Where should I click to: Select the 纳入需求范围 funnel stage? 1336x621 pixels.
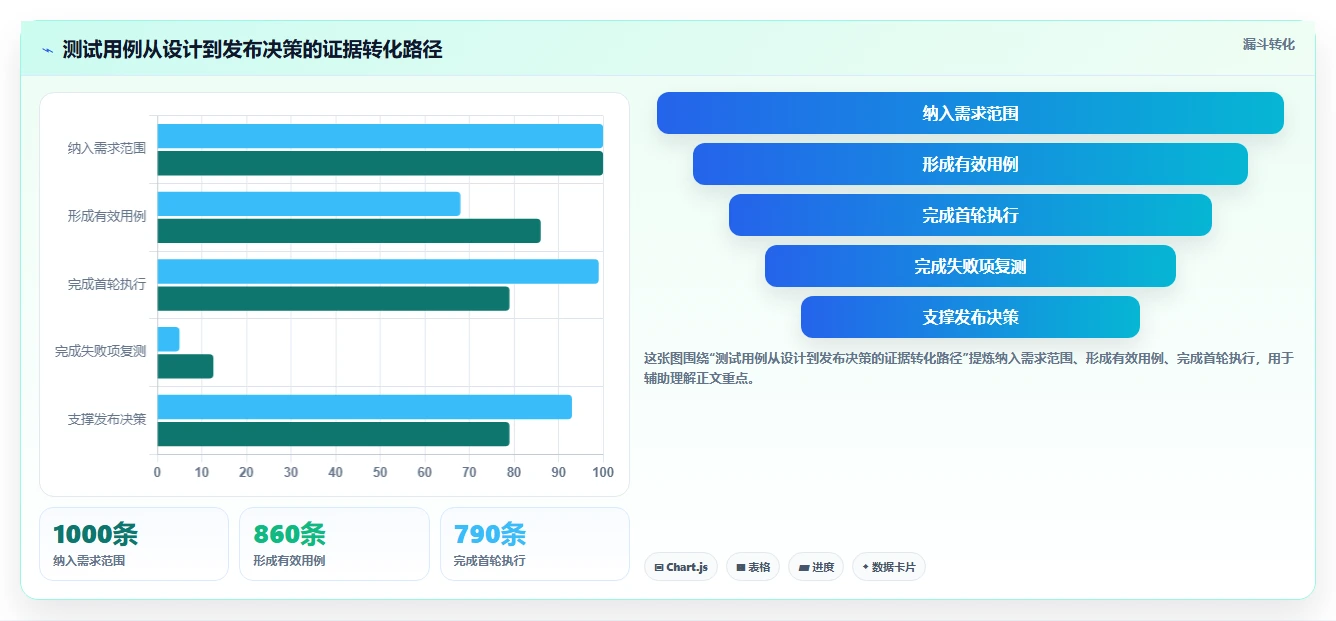coord(970,113)
